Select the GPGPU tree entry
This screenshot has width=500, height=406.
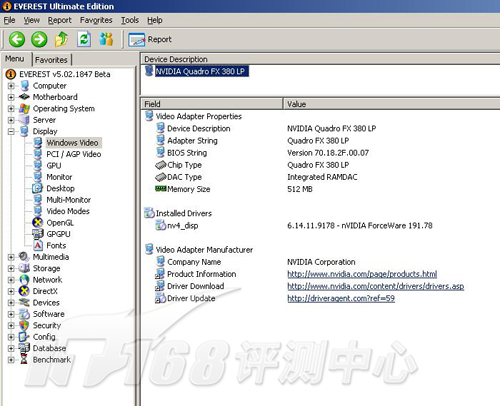tap(58, 234)
